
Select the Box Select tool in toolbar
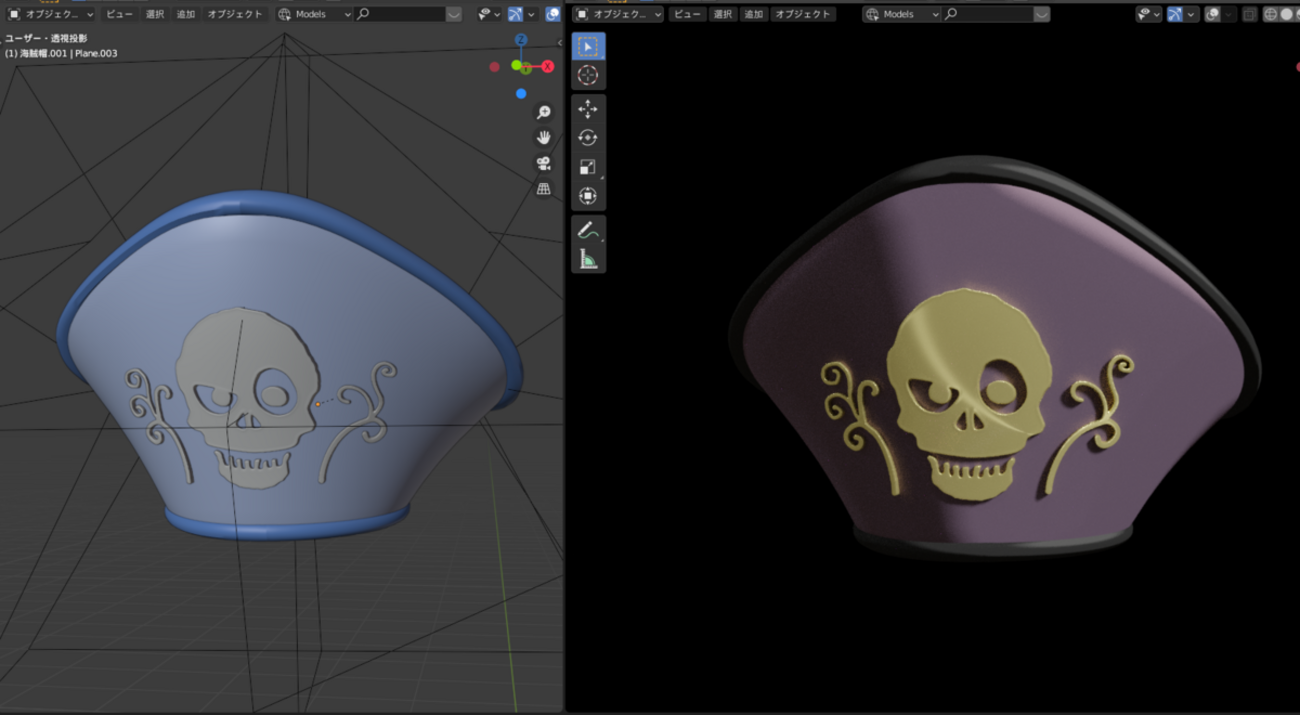pos(588,47)
